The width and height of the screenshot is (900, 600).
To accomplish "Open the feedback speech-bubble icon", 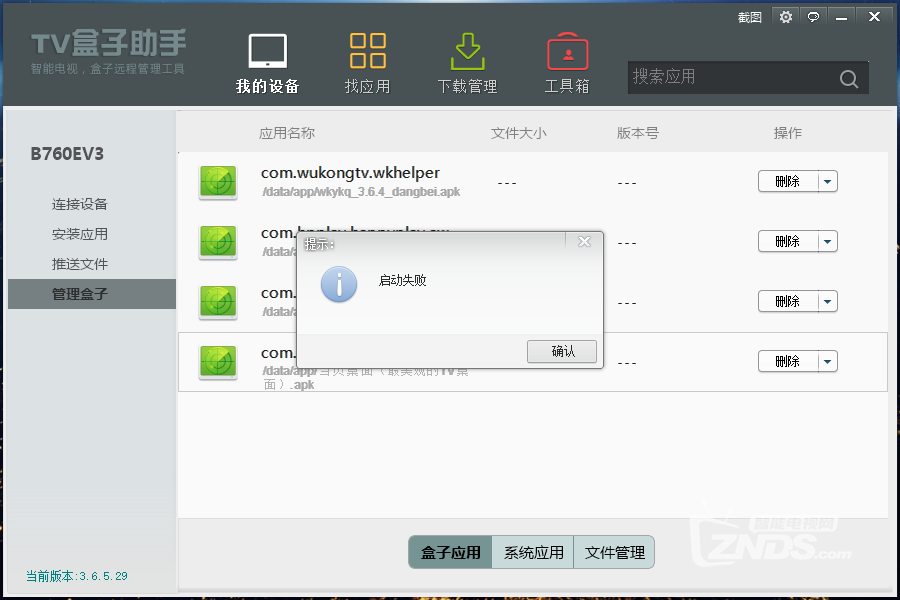I will tap(813, 17).
